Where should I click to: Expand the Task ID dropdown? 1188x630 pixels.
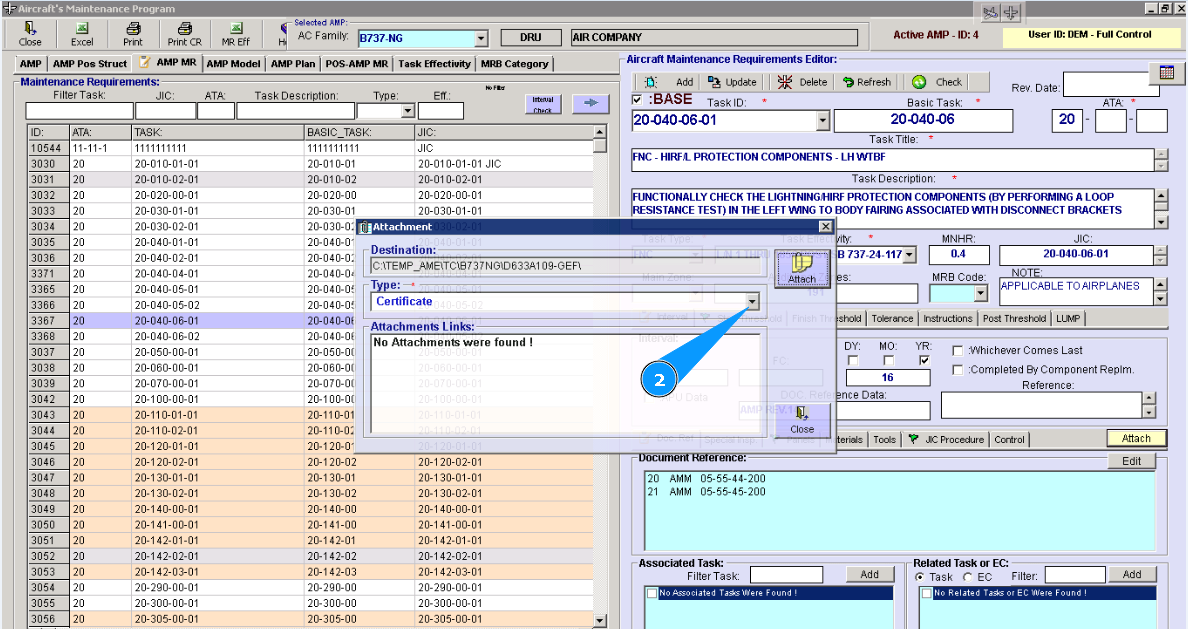tap(823, 120)
